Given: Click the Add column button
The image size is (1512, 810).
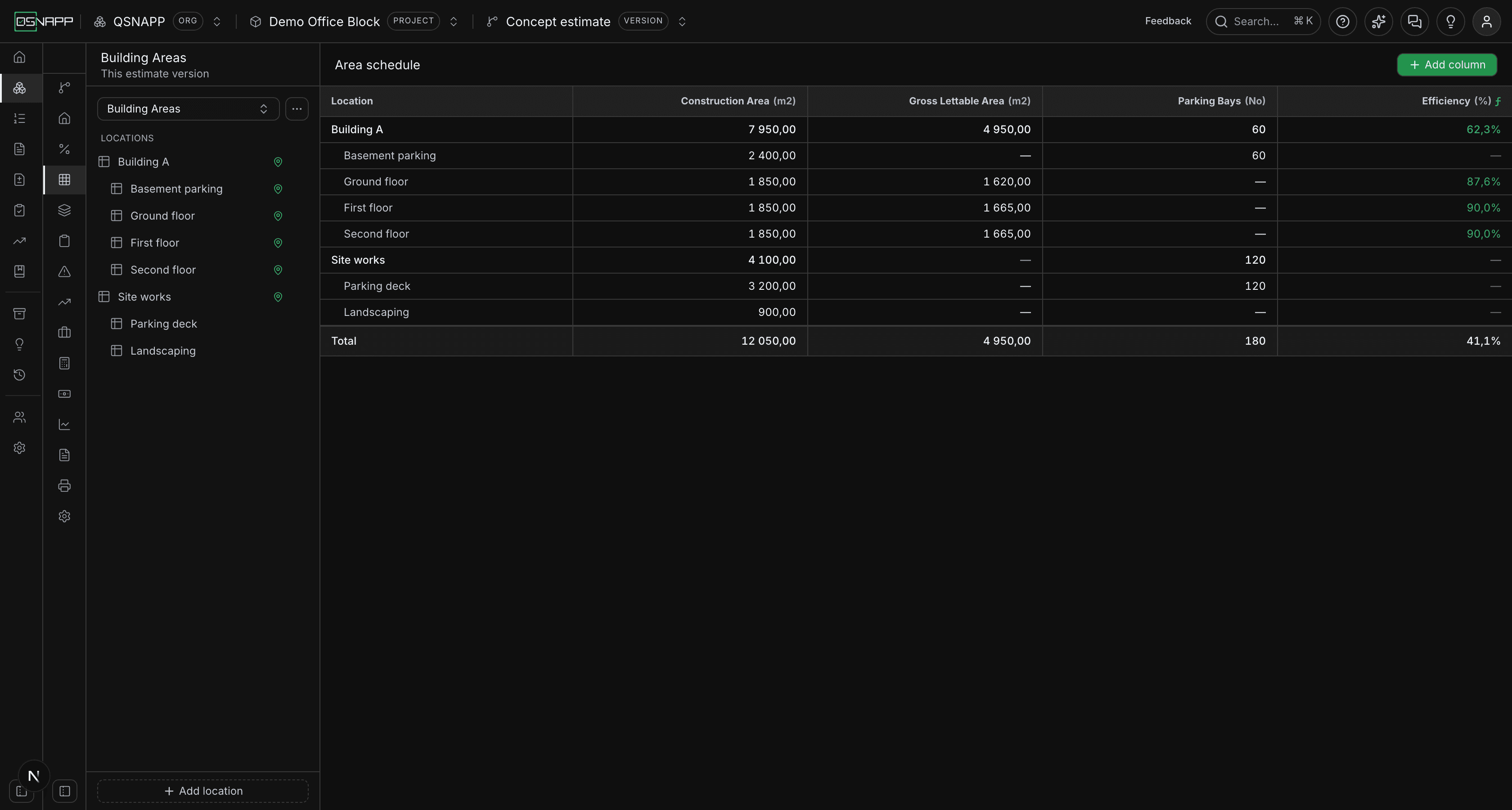Looking at the screenshot, I should [x=1447, y=64].
